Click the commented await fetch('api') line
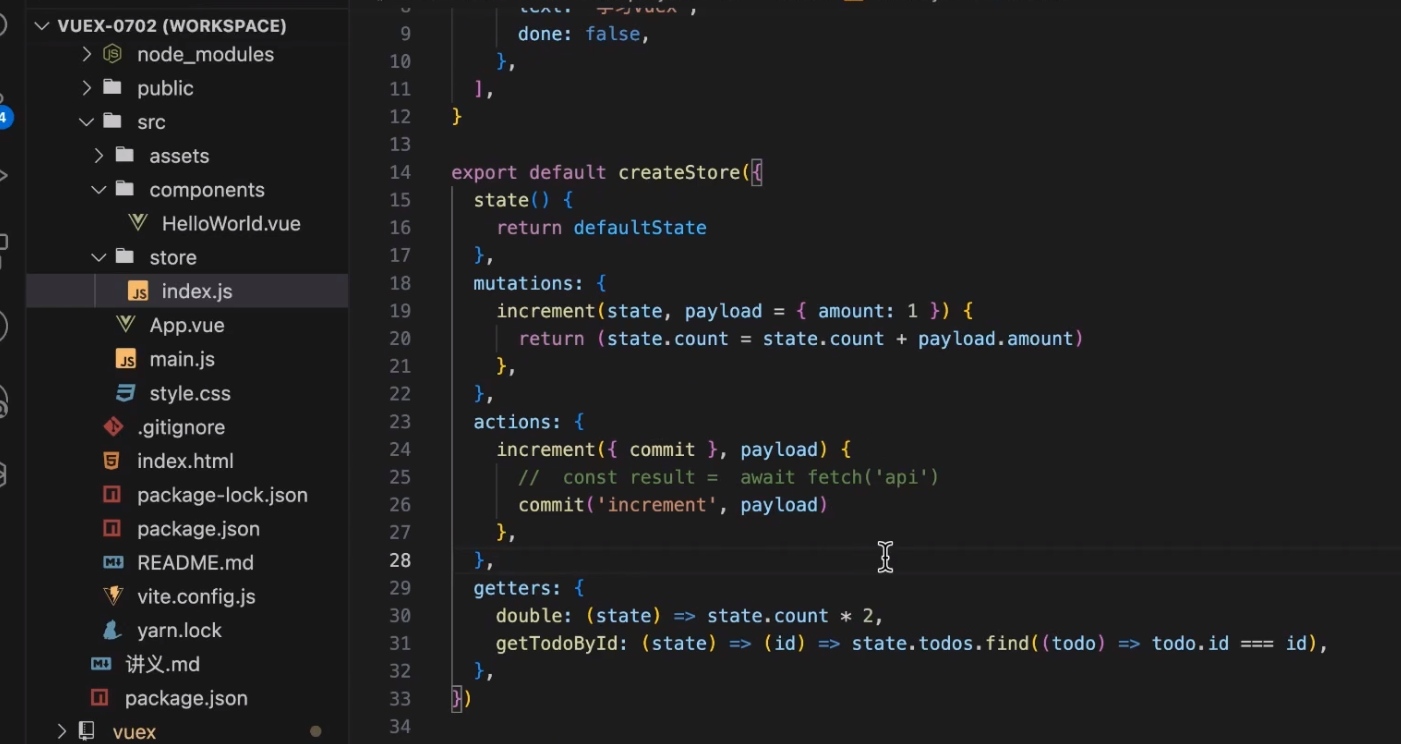The height and width of the screenshot is (744, 1401). [x=729, y=477]
